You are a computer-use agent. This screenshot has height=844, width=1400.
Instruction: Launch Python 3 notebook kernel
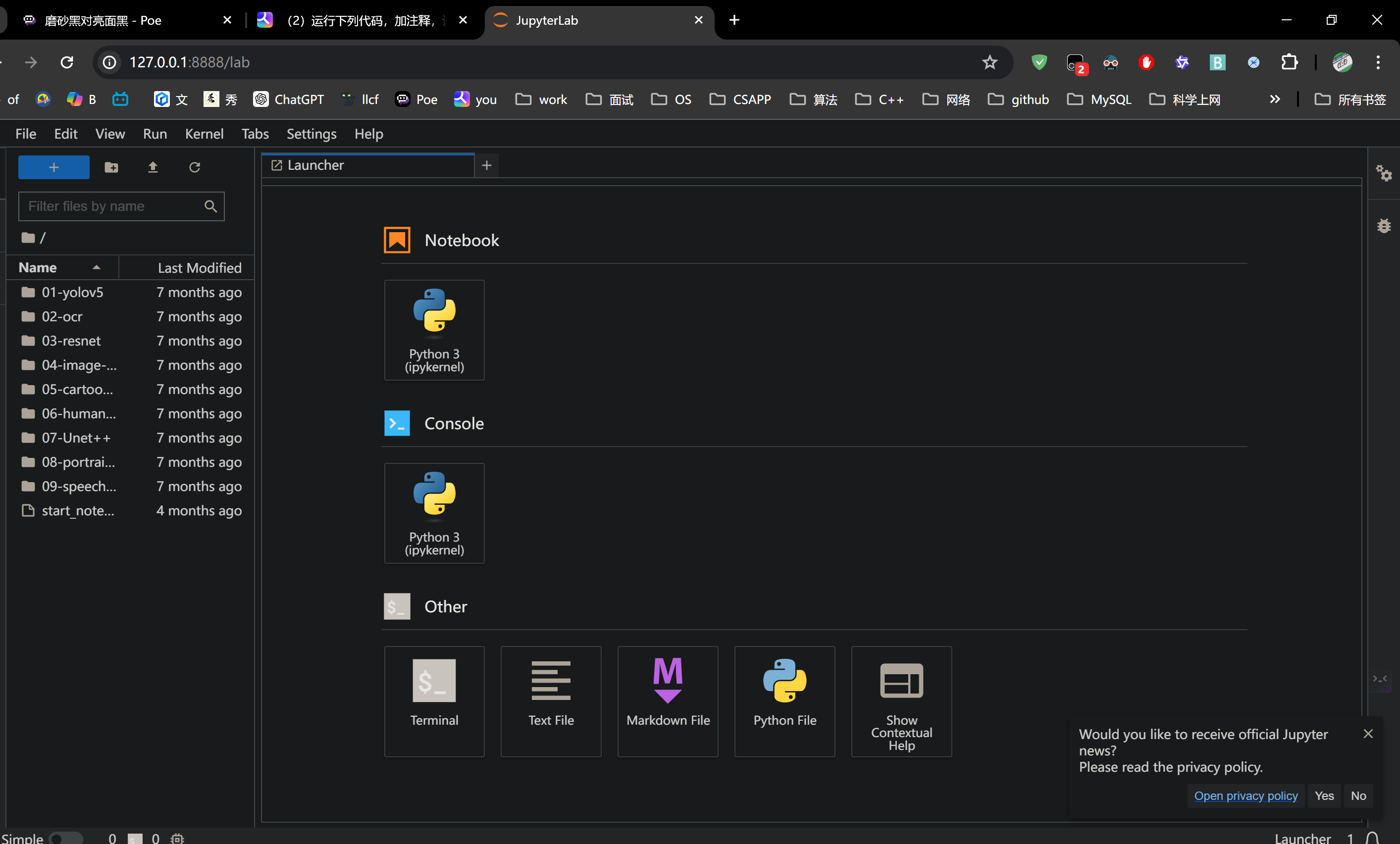tap(434, 329)
